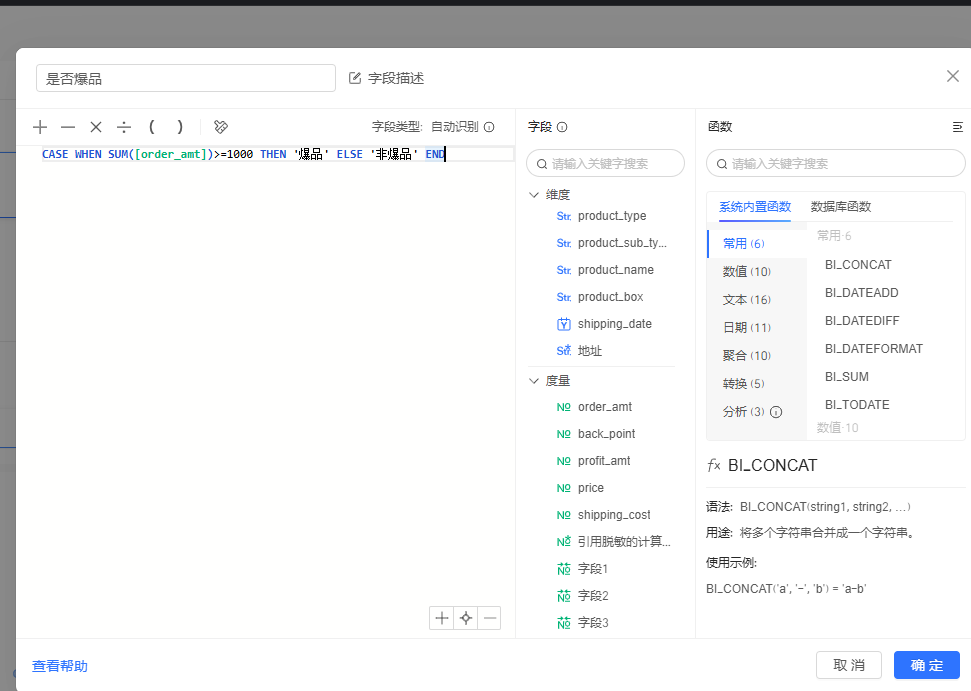Insert a left parenthesis
Viewport: 971px width, 691px height.
tap(151, 127)
